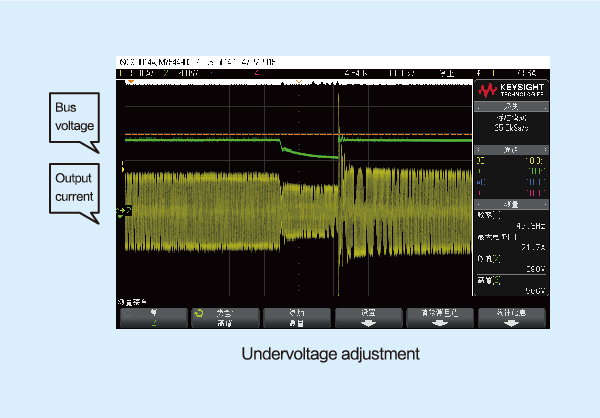Select the orange dashed horizontal cursor line

(x=298, y=134)
